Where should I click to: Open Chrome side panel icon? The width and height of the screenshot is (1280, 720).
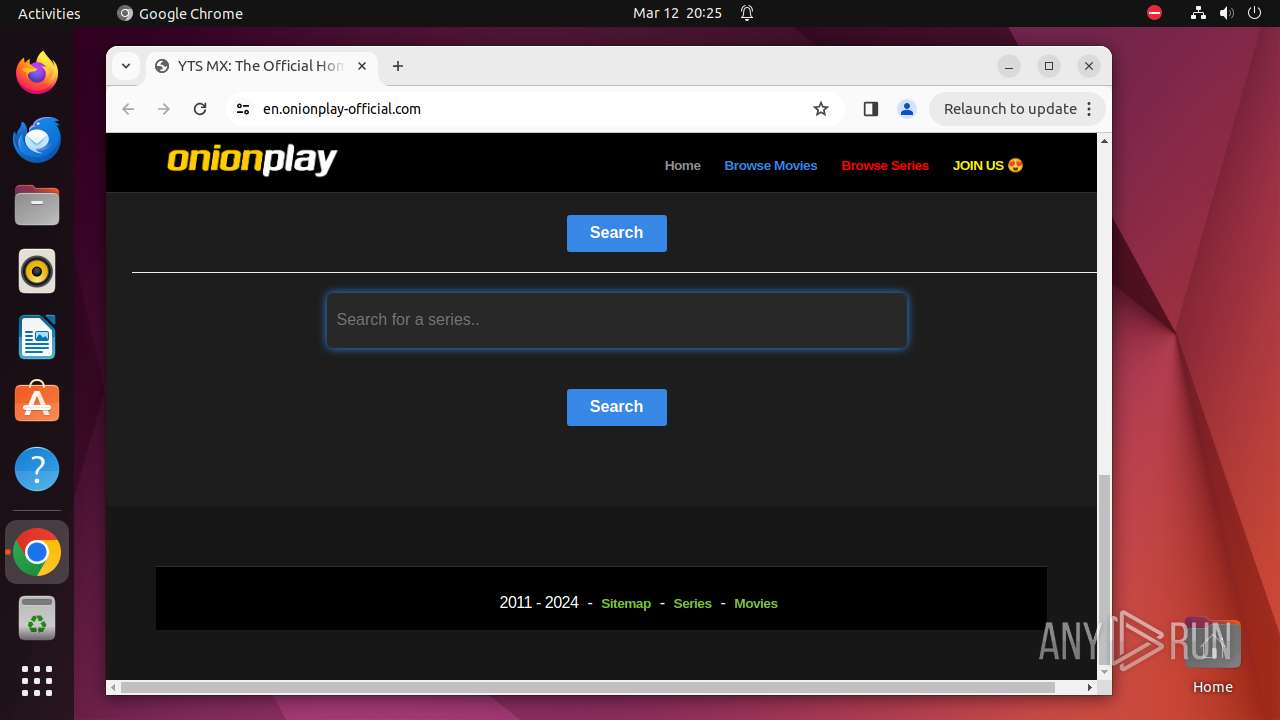(x=870, y=109)
